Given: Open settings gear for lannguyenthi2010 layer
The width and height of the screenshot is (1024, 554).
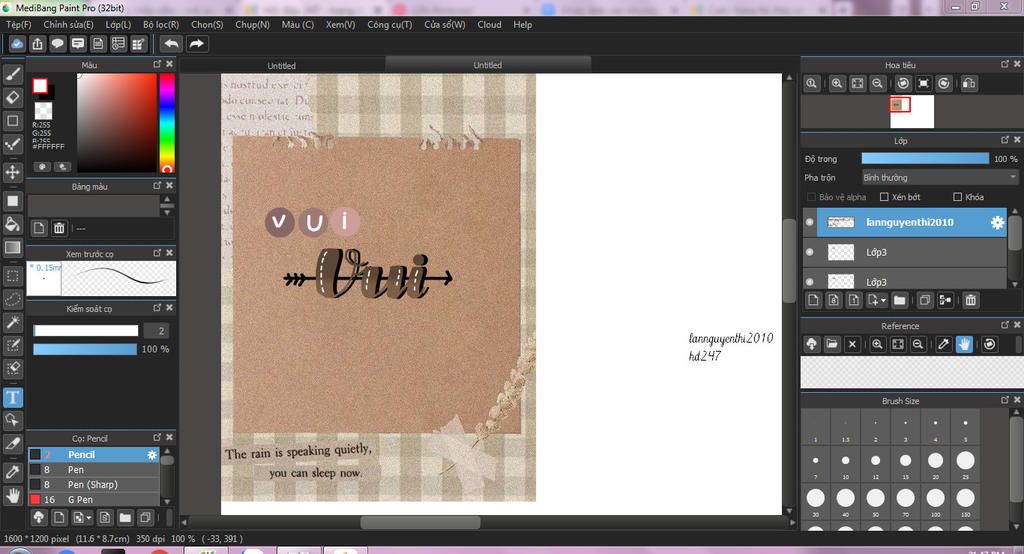Looking at the screenshot, I should click(997, 222).
